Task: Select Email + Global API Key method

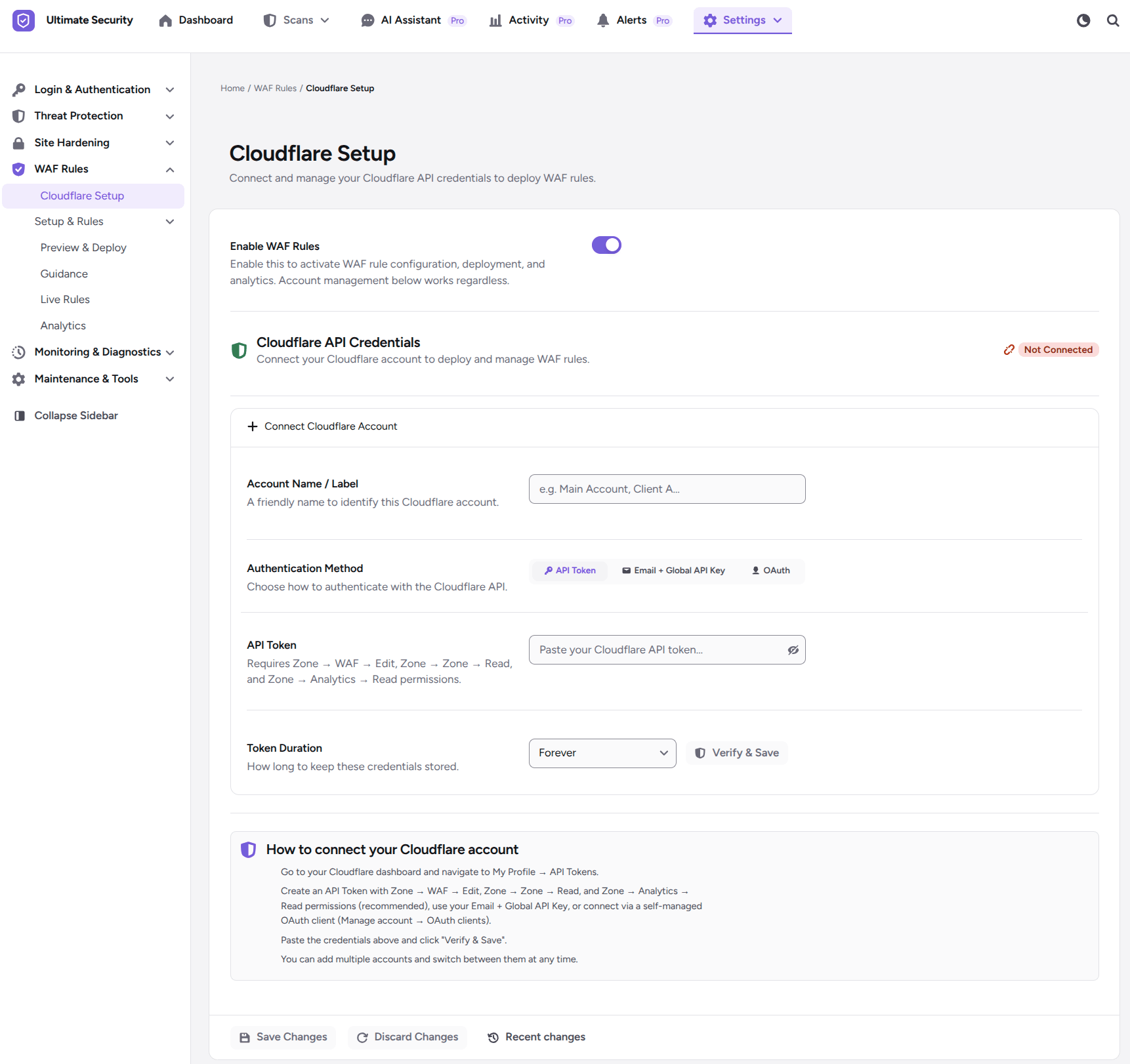Action: click(x=673, y=571)
